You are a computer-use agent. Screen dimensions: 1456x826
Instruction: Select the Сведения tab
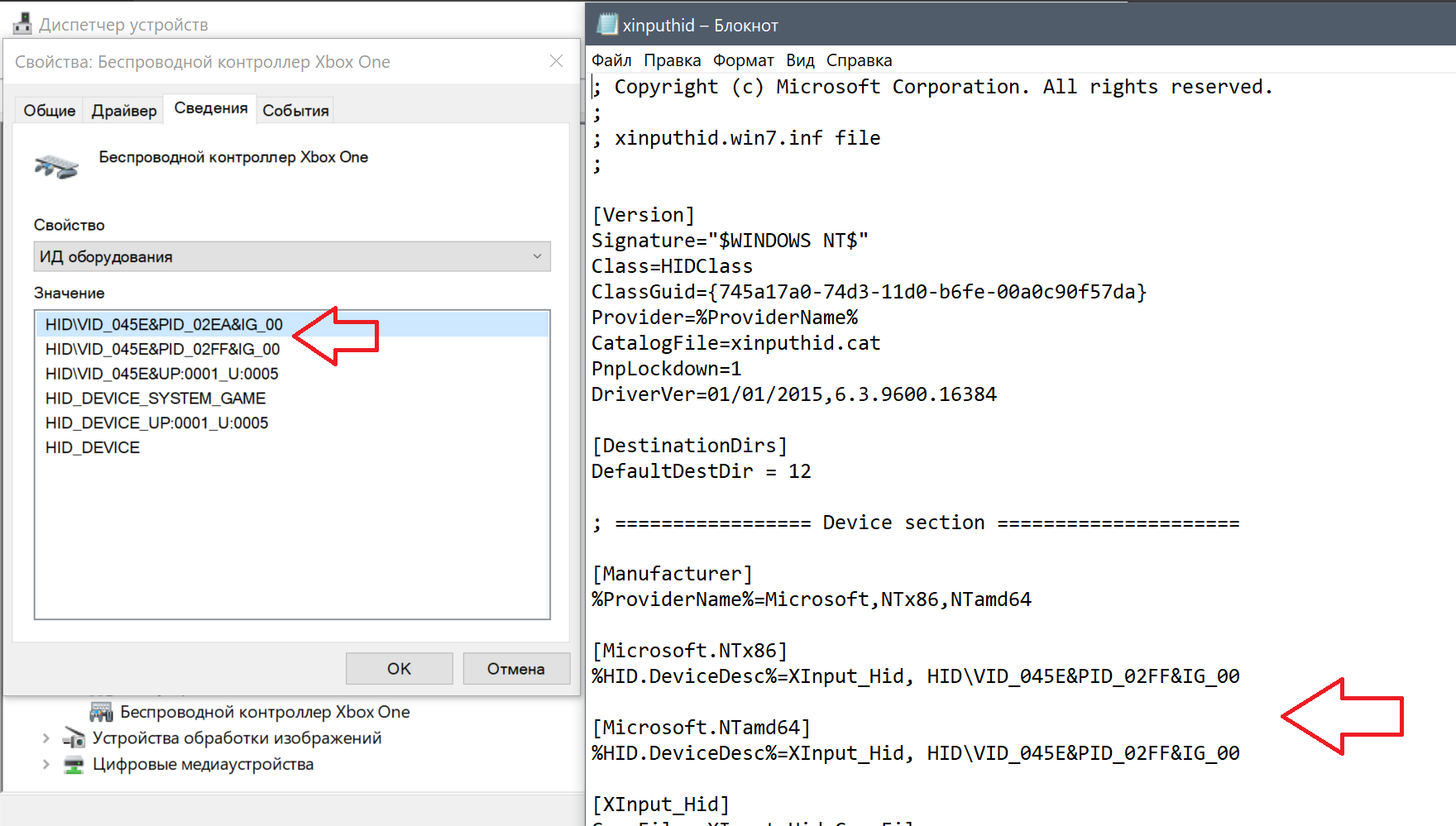211,108
